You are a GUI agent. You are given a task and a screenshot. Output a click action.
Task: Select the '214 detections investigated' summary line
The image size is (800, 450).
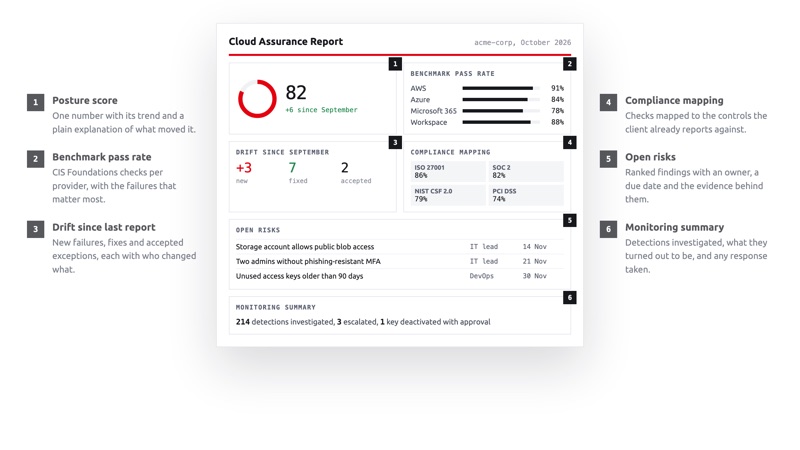pyautogui.click(x=363, y=322)
